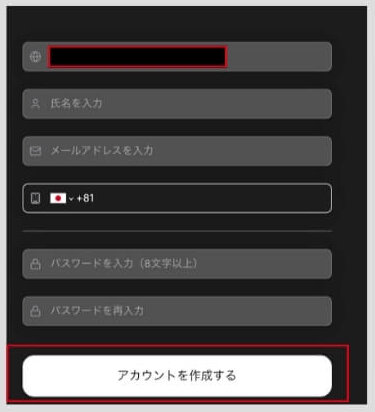Focus the パスワードを入力 (8文字以上) field
Viewport: 375px width, 412px height.
177,264
